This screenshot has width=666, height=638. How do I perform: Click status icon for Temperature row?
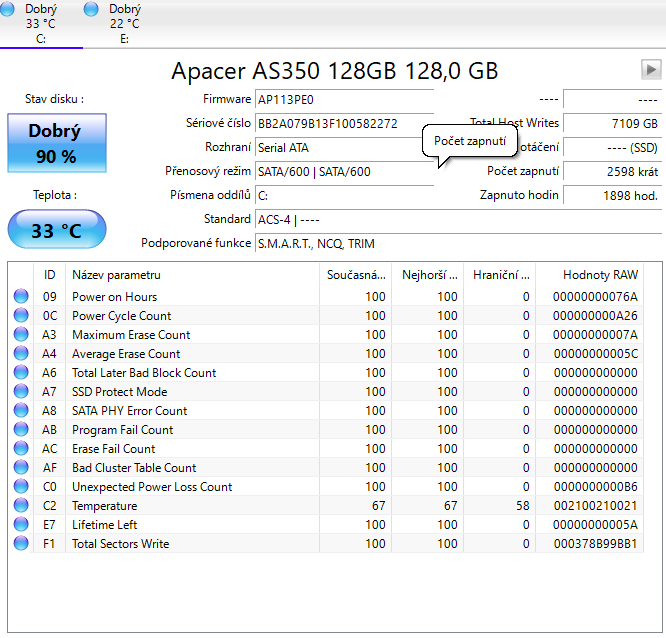(x=21, y=506)
